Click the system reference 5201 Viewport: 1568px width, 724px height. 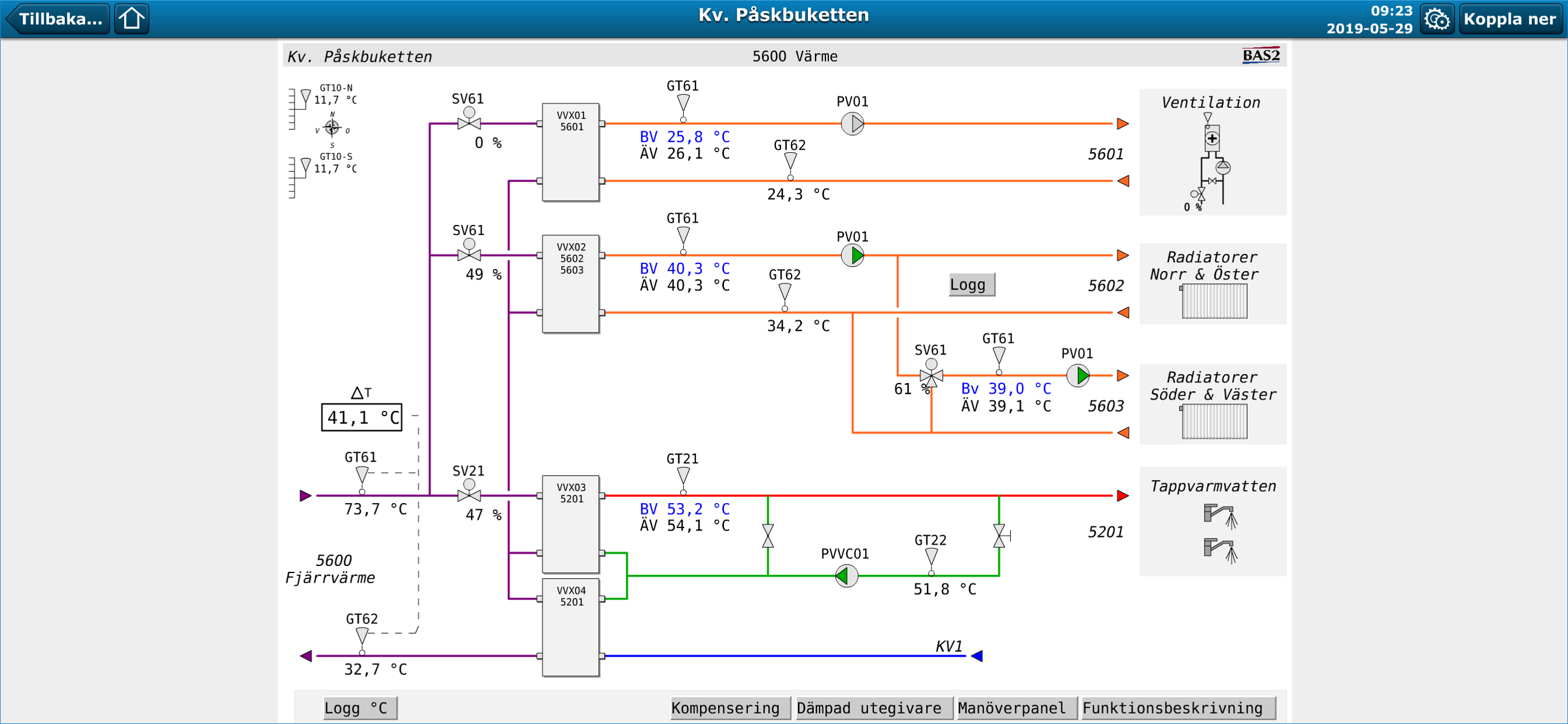tap(1106, 532)
